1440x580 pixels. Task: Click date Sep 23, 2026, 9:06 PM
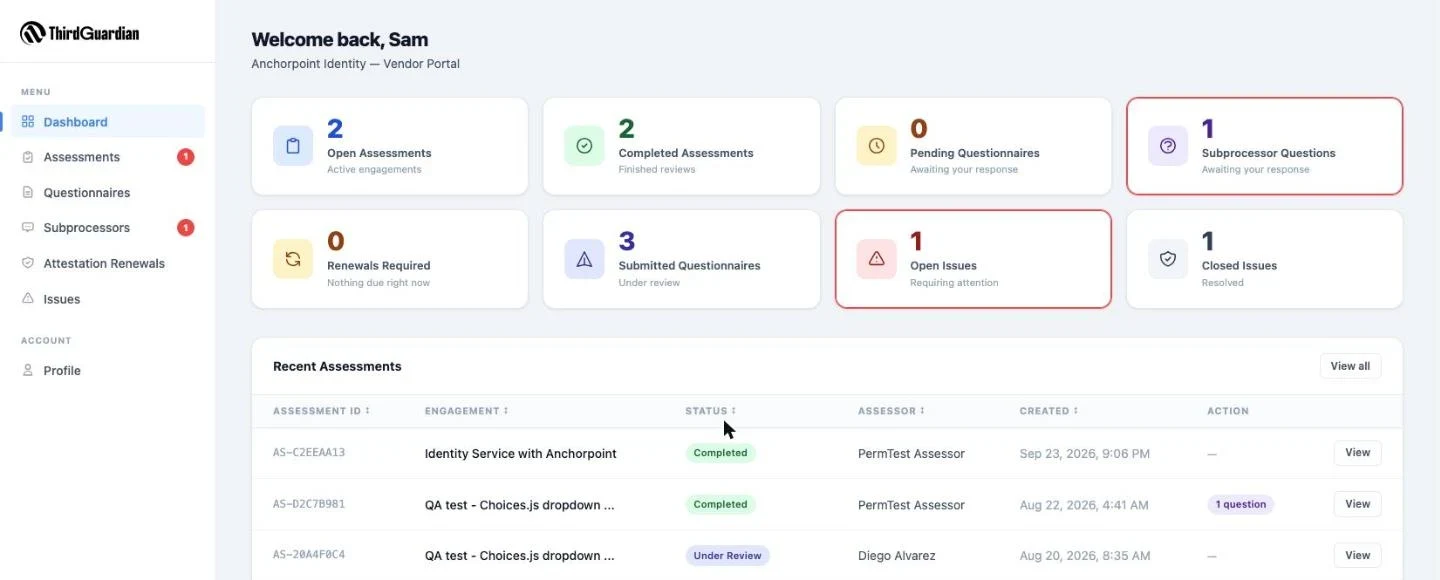pyautogui.click(x=1085, y=454)
